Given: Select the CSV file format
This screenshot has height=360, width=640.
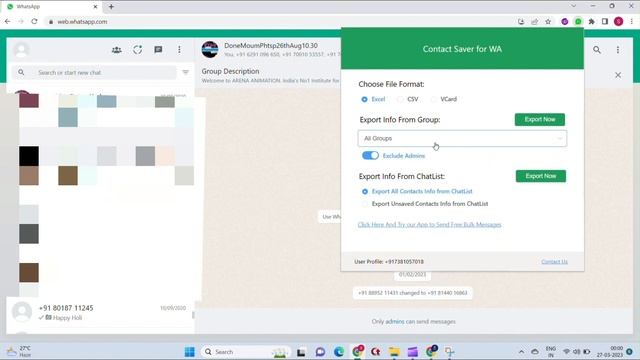Looking at the screenshot, I should pyautogui.click(x=400, y=99).
